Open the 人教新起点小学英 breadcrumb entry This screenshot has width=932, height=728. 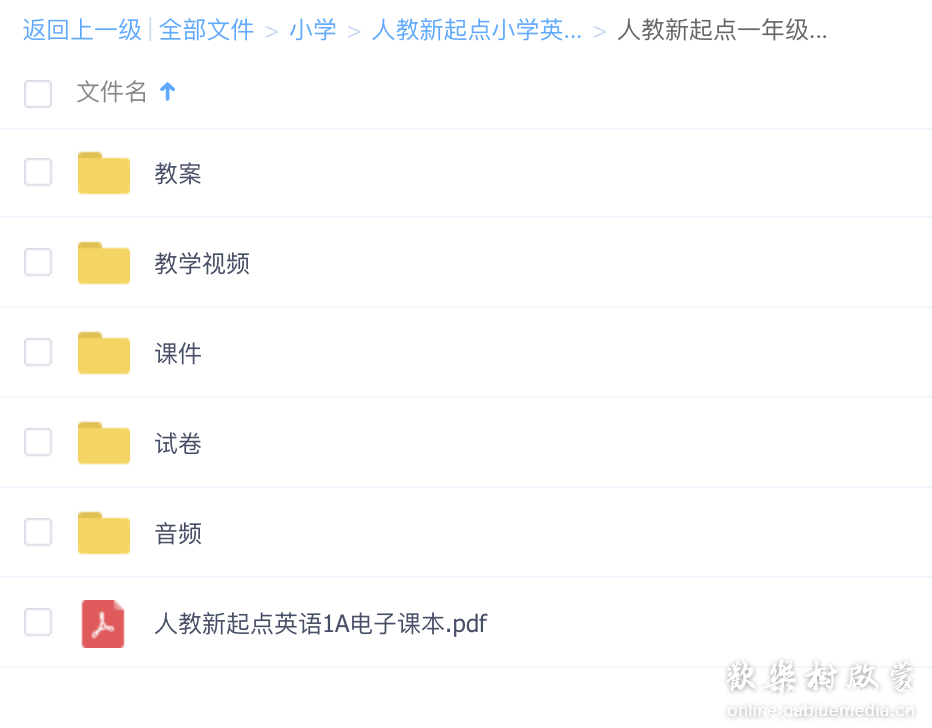[477, 31]
